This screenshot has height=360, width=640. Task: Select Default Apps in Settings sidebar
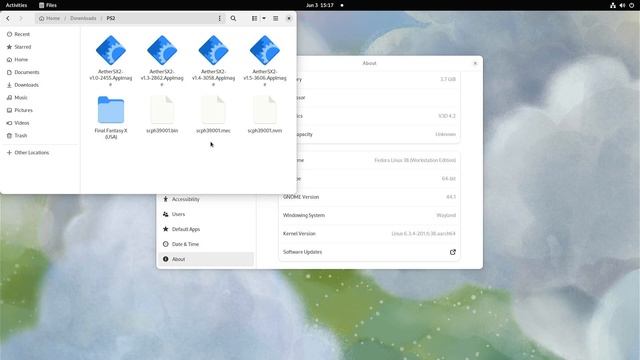[x=206, y=229]
